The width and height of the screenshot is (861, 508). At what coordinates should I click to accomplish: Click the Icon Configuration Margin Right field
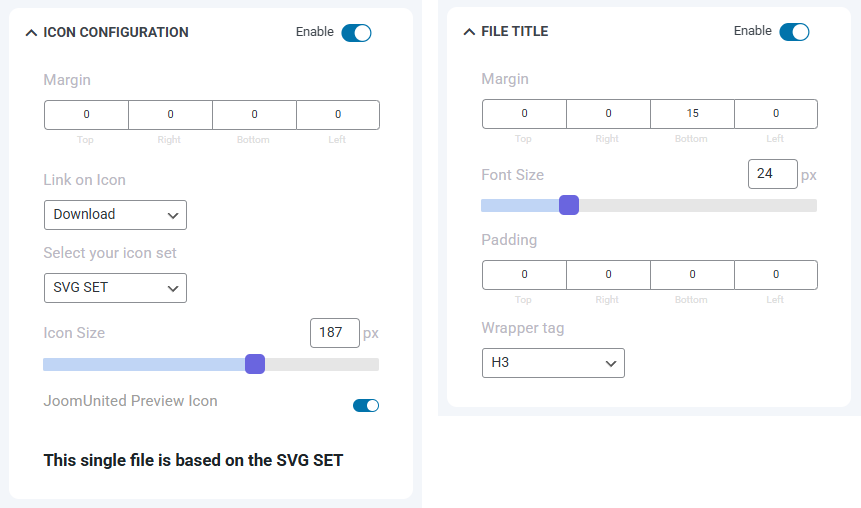coord(170,115)
